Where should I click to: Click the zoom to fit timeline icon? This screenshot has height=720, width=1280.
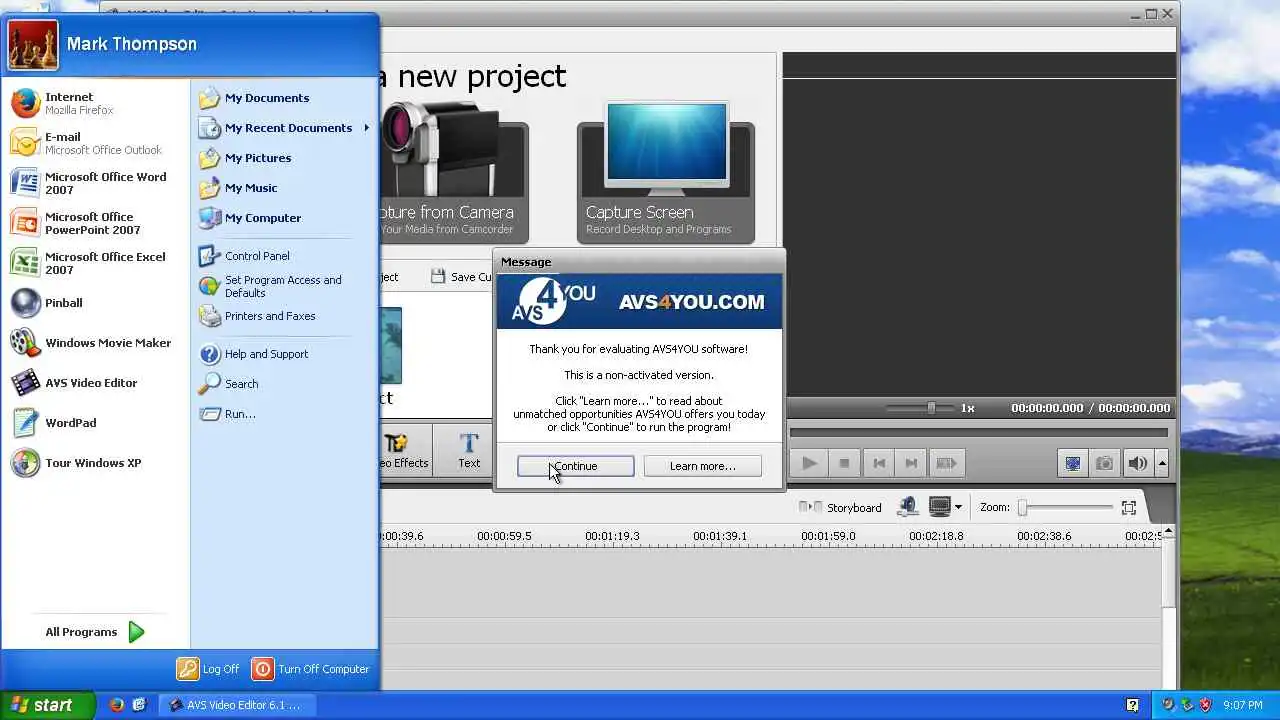pos(1129,508)
